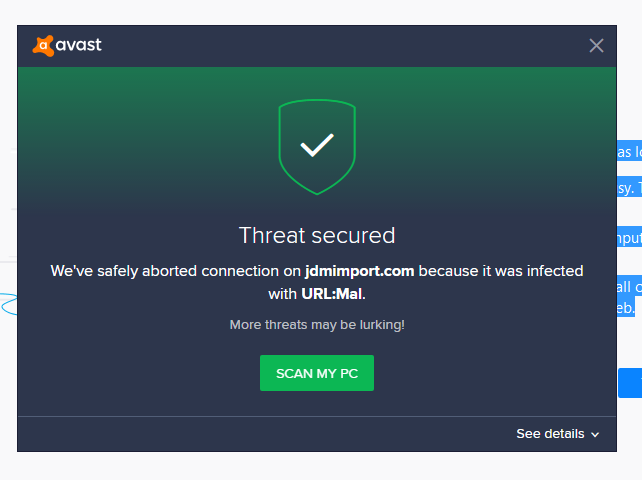Click the orange Avast logo icon
The image size is (642, 480).
pos(43,45)
